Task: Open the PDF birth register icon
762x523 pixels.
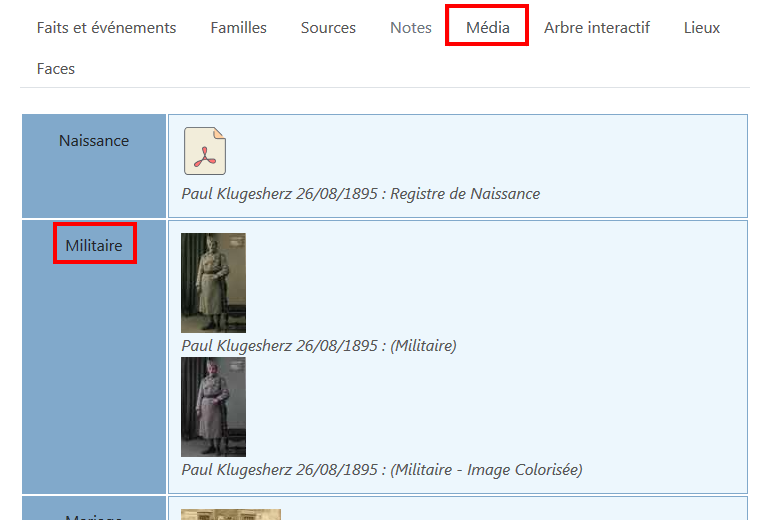Action: click(x=205, y=152)
